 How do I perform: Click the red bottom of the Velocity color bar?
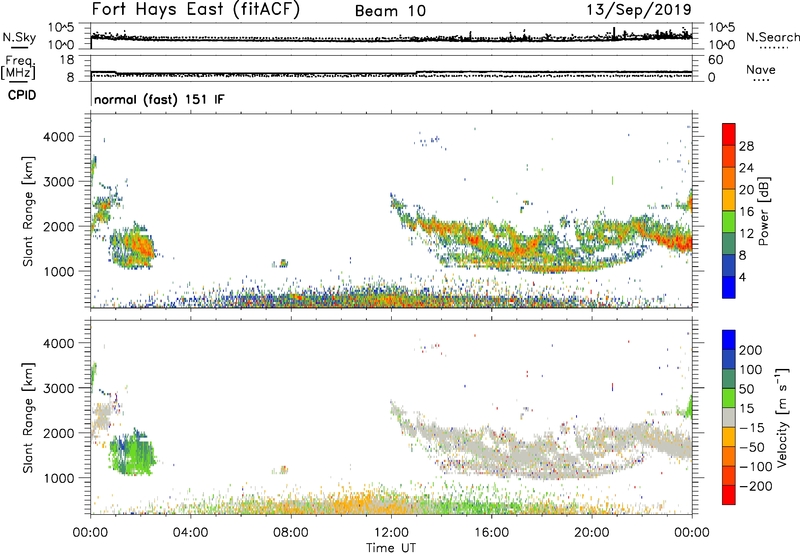coord(729,495)
